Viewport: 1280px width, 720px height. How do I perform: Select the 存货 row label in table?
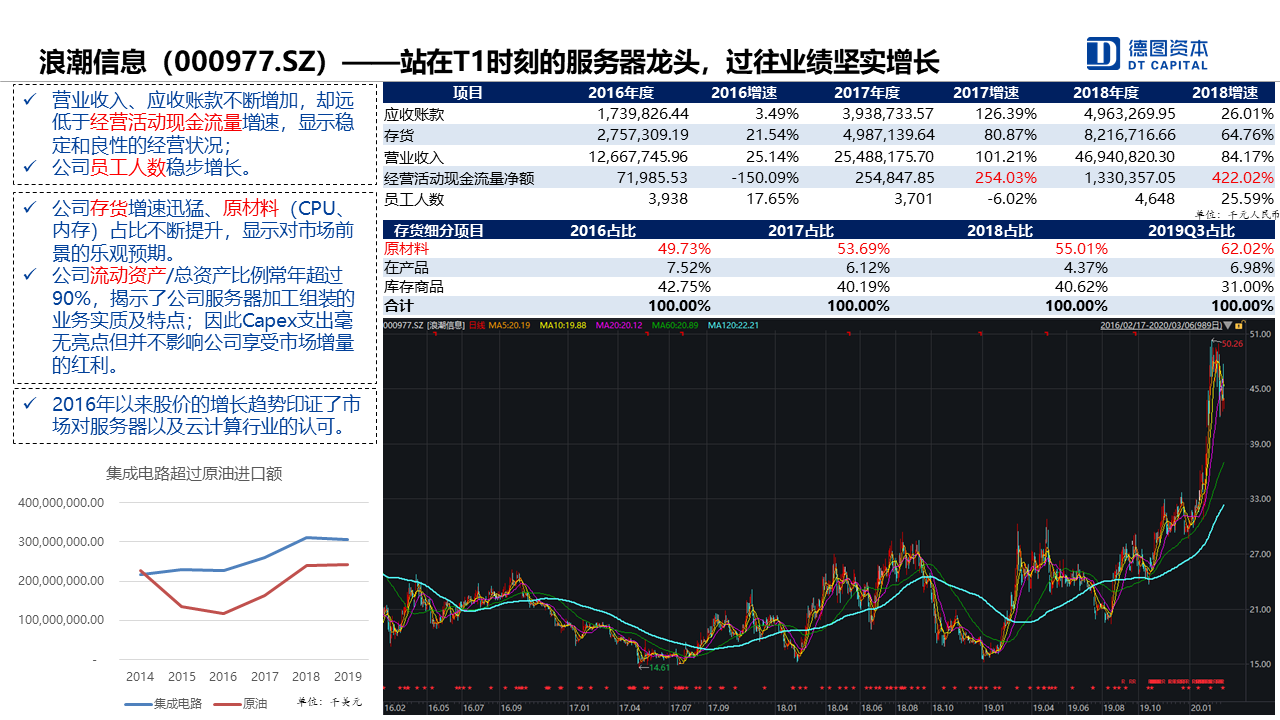tap(400, 134)
